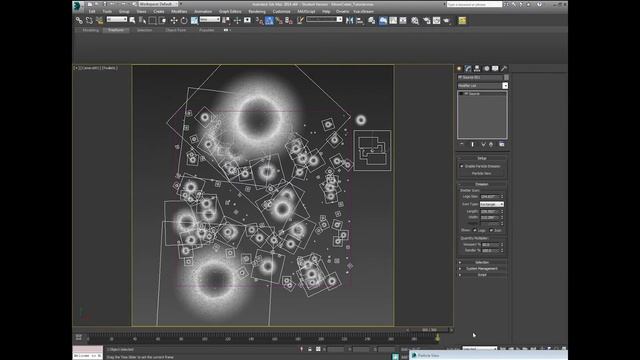Switch to the Create command panel tab
Viewport: 640px width, 360px height.
[459, 69]
